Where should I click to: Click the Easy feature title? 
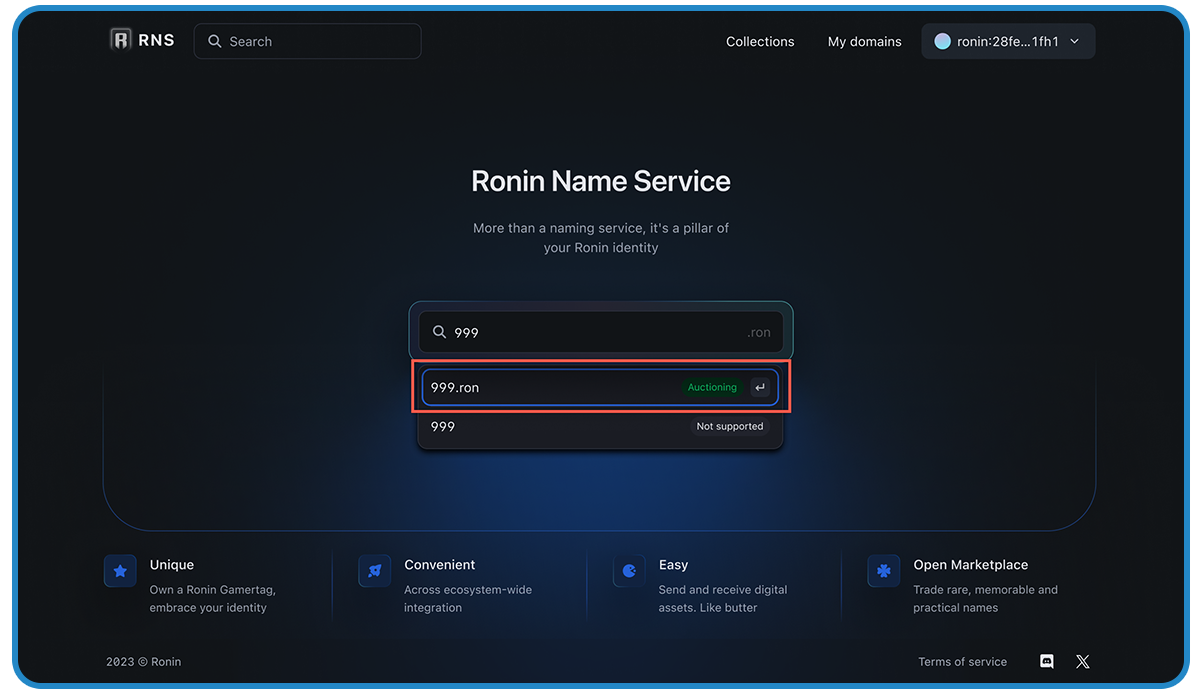pos(674,565)
